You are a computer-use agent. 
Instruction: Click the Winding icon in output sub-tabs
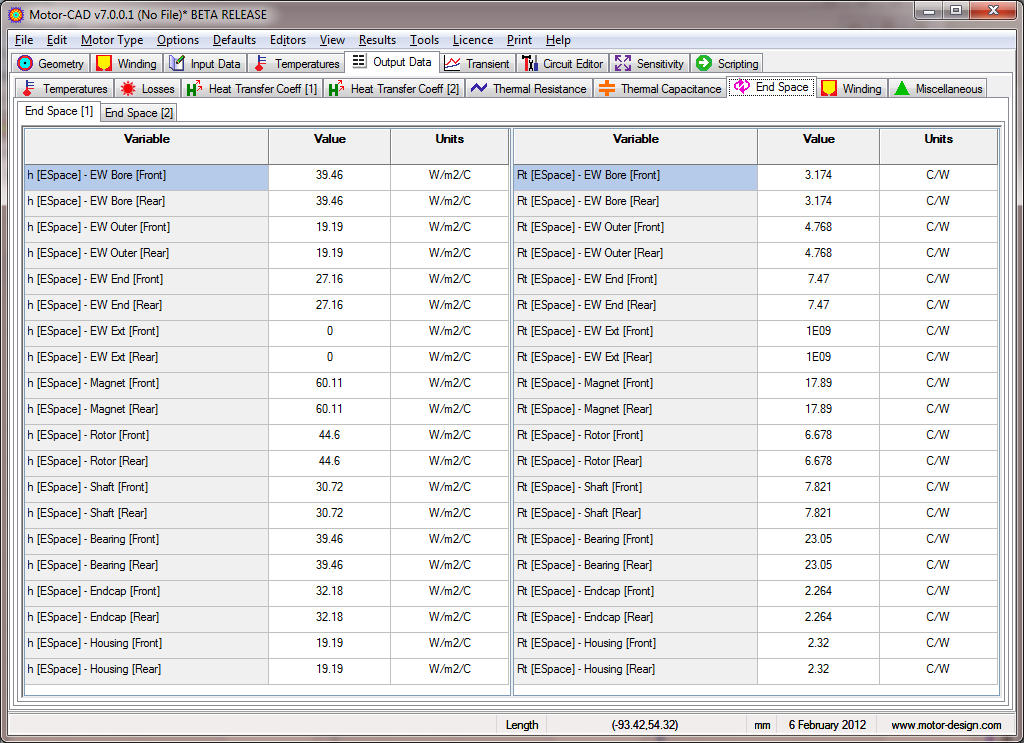(x=829, y=88)
